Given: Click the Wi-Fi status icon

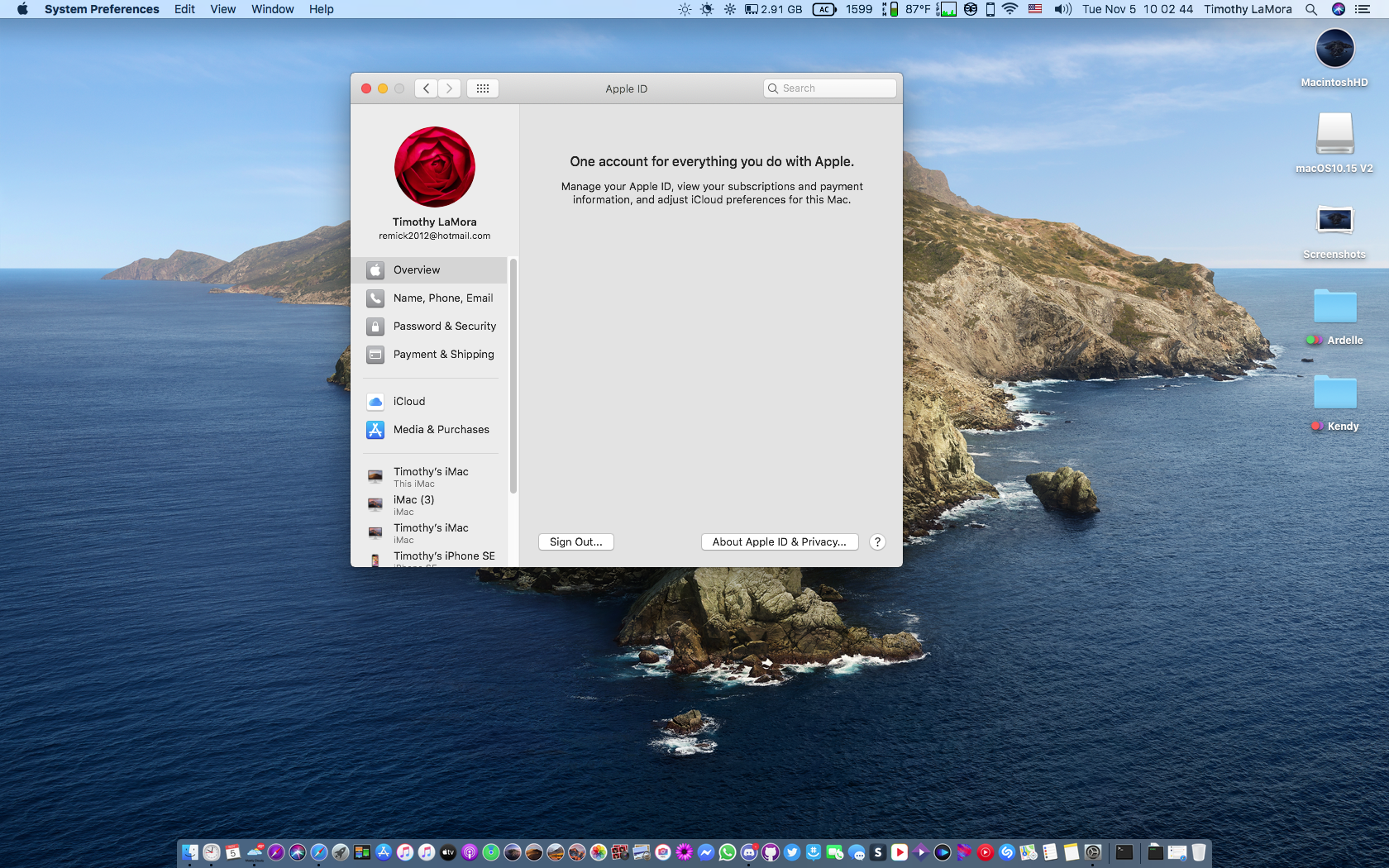Looking at the screenshot, I should [1010, 9].
